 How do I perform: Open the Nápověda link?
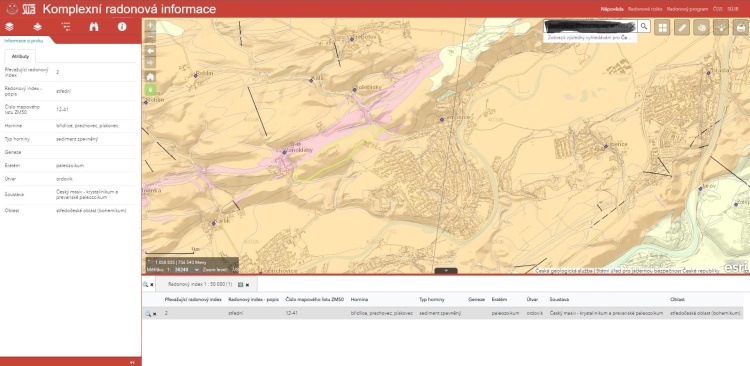tap(612, 9)
